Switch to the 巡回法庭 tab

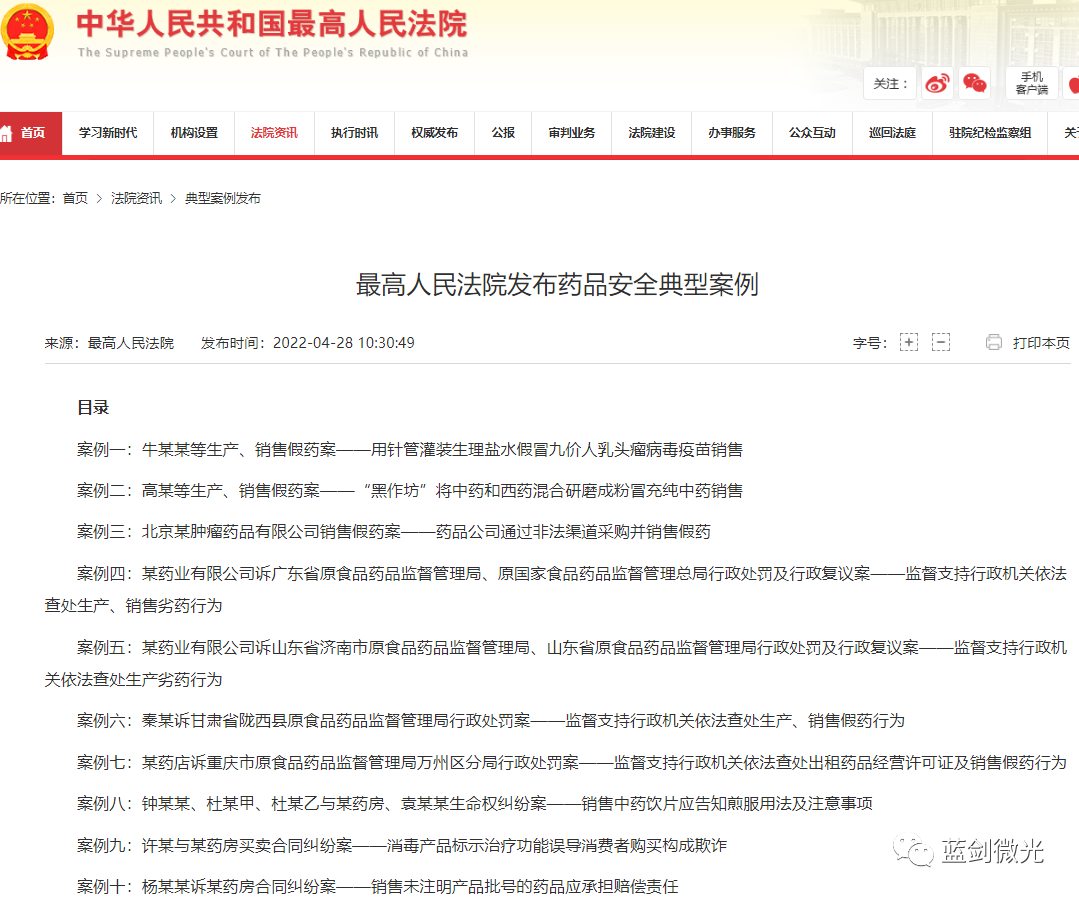coord(891,133)
